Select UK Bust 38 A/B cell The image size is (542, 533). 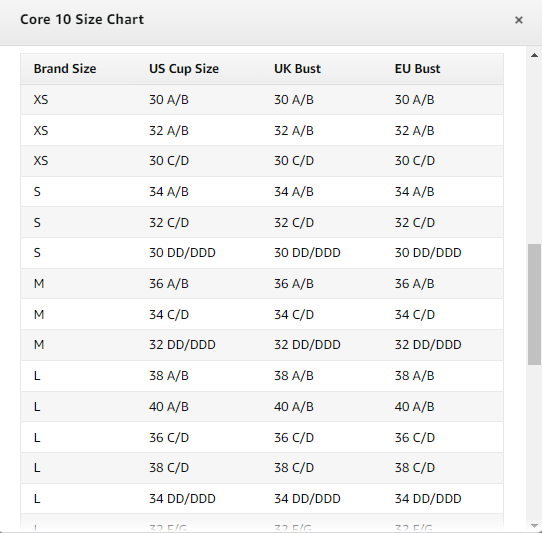point(294,376)
